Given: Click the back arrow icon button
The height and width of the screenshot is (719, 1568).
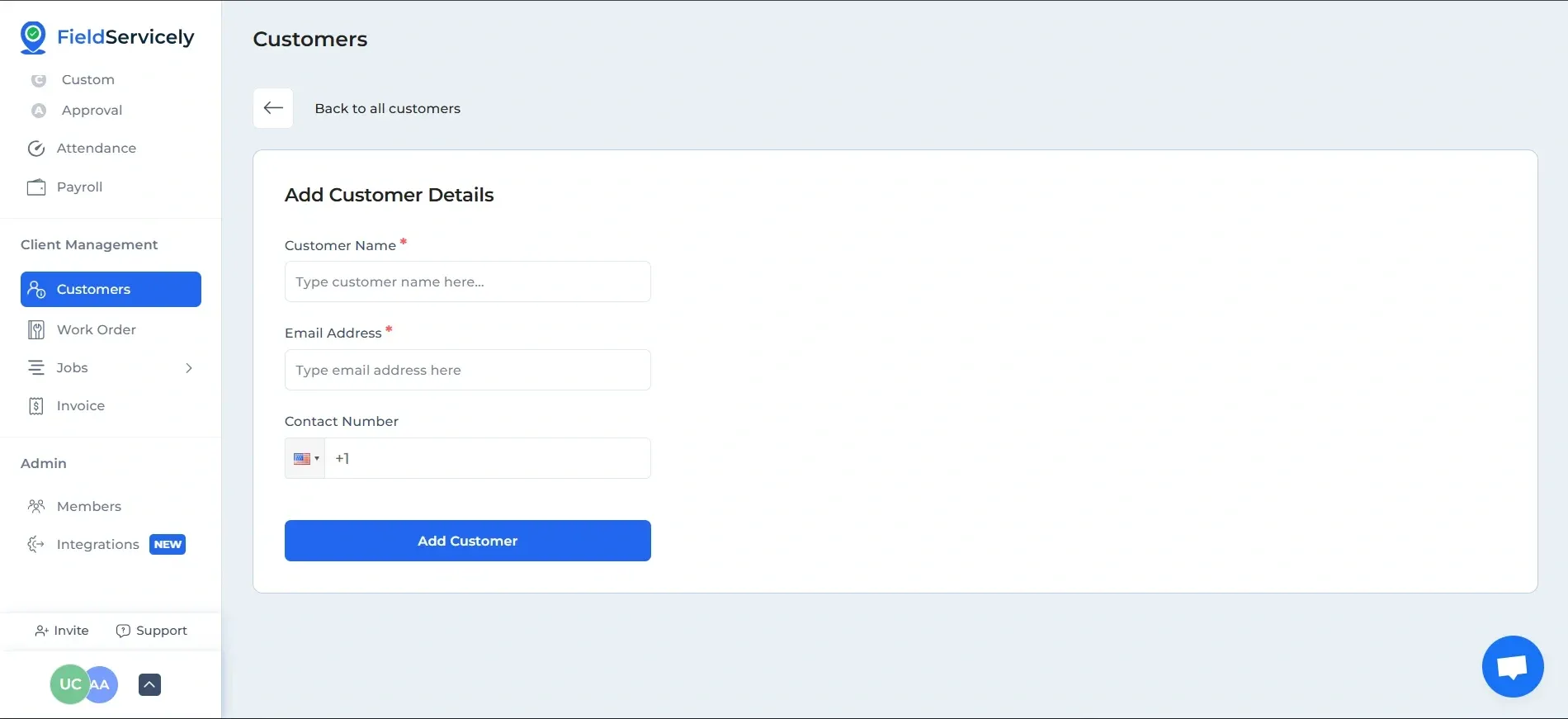Looking at the screenshot, I should pos(273,108).
